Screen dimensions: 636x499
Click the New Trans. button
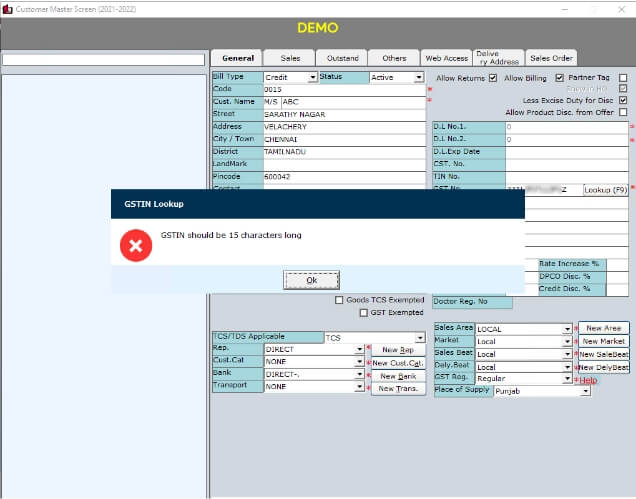(x=398, y=389)
